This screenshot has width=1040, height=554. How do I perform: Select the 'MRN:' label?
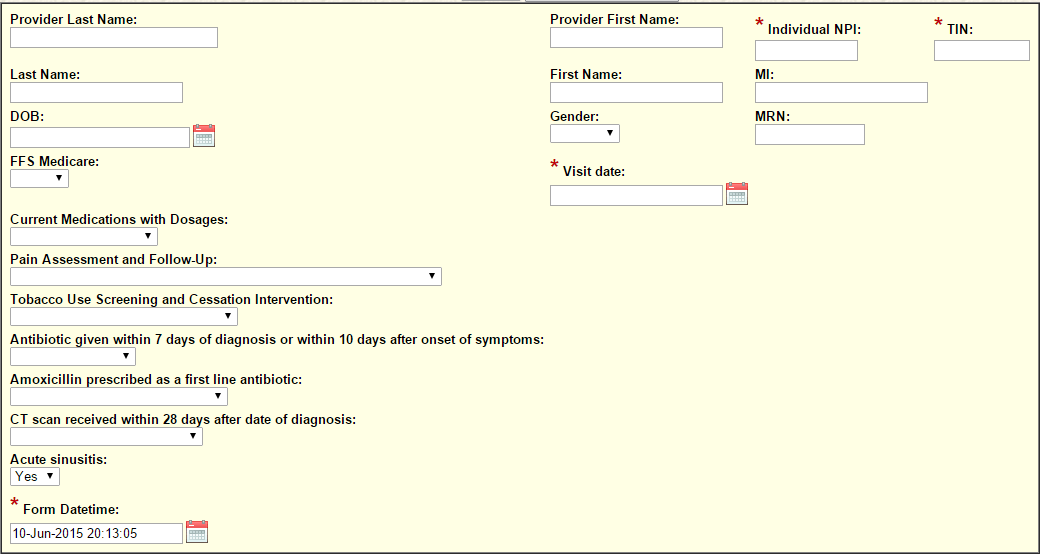coord(773,117)
